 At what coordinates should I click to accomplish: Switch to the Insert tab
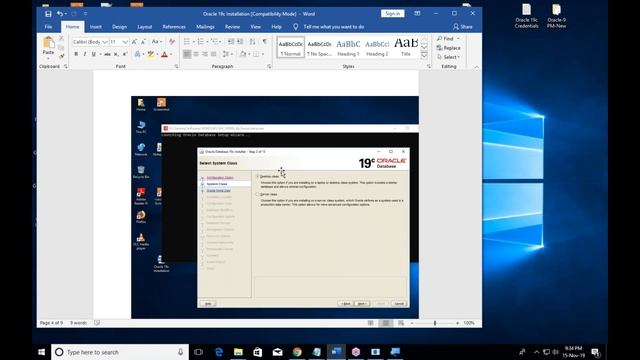pyautogui.click(x=96, y=27)
